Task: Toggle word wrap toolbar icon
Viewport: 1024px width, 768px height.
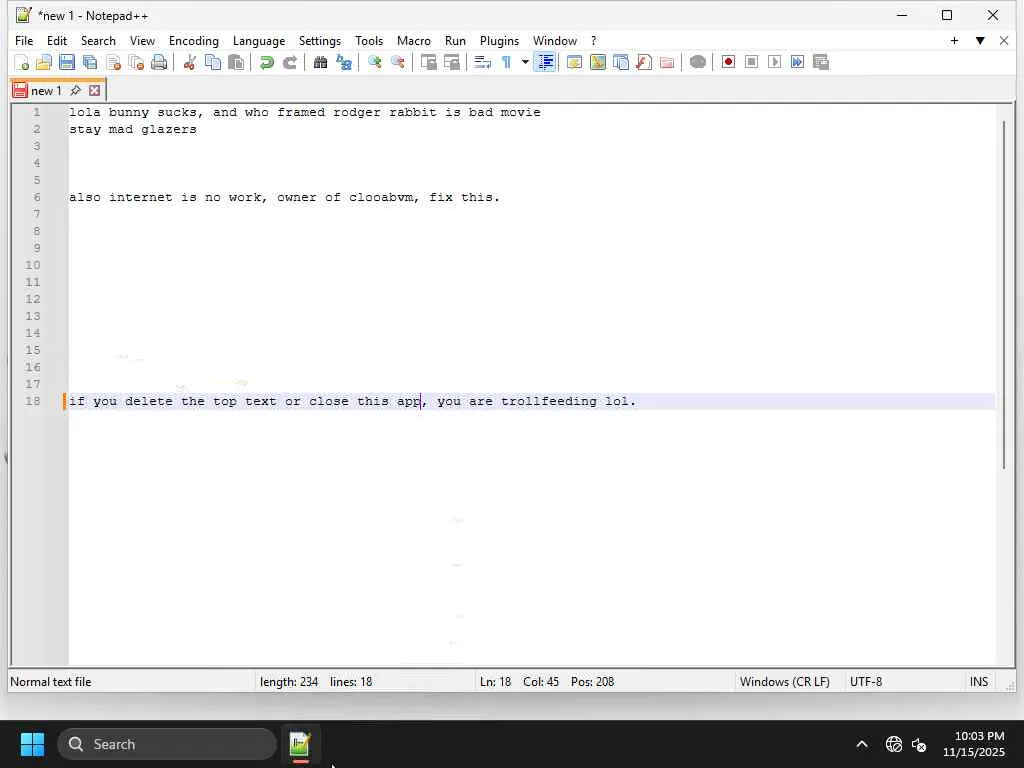Action: pyautogui.click(x=483, y=62)
